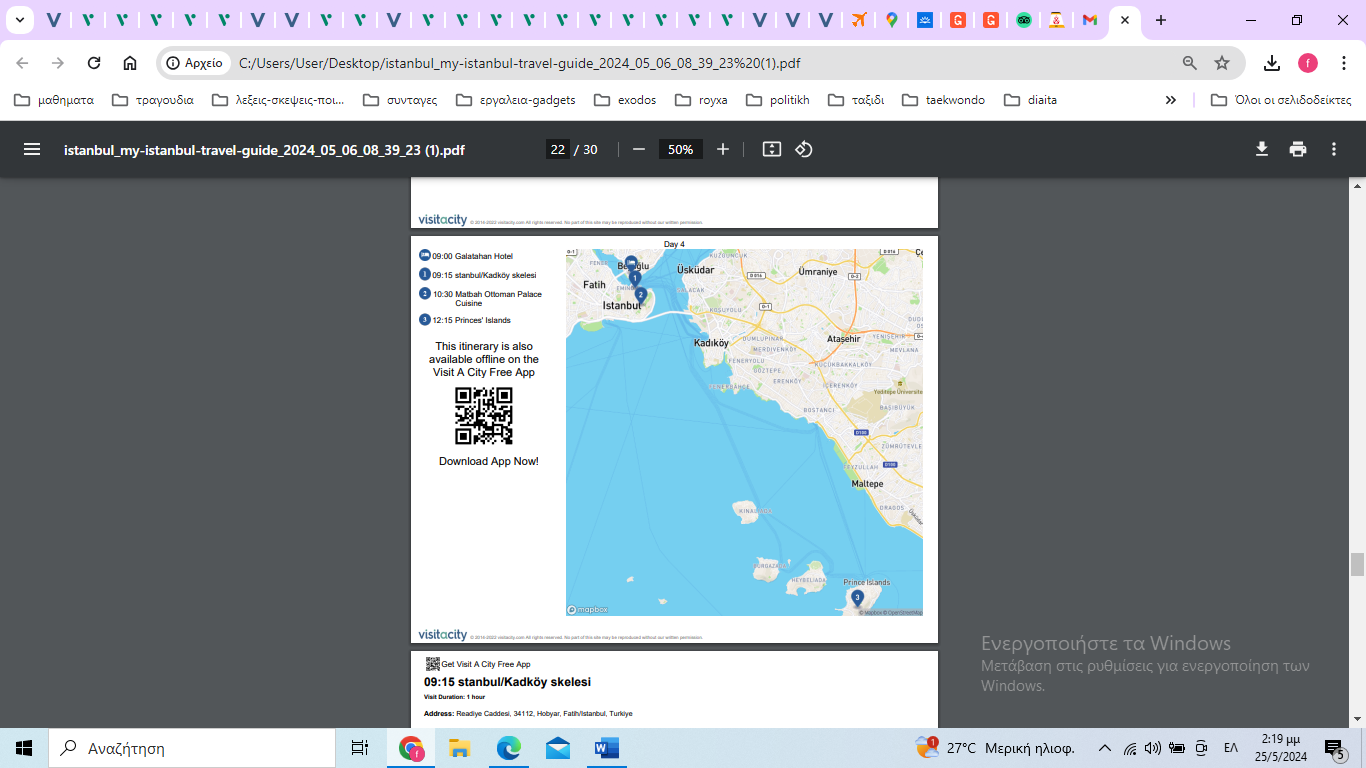Click the Αρχείο site info chip
This screenshot has height=768, width=1366.
coord(194,63)
